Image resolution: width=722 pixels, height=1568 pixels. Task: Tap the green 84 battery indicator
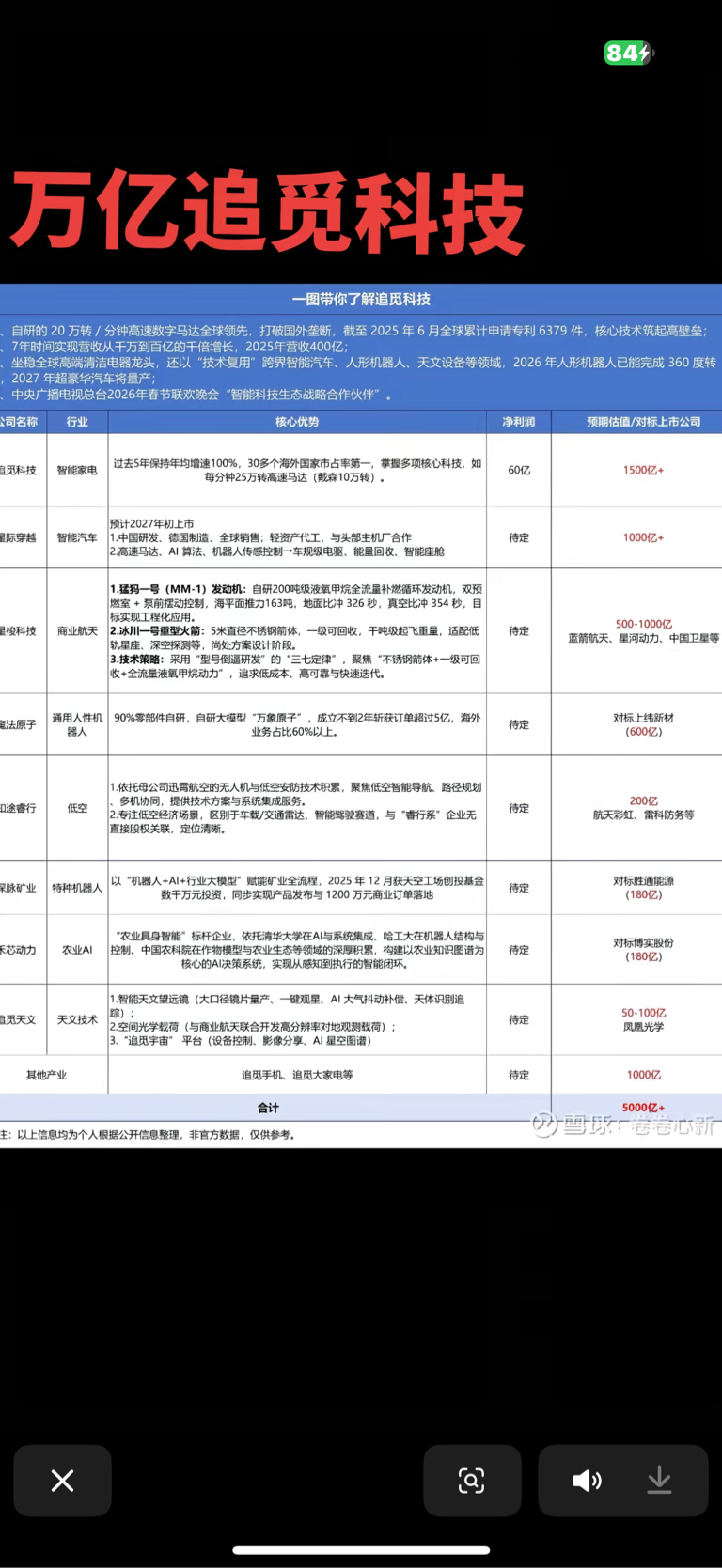(x=627, y=54)
